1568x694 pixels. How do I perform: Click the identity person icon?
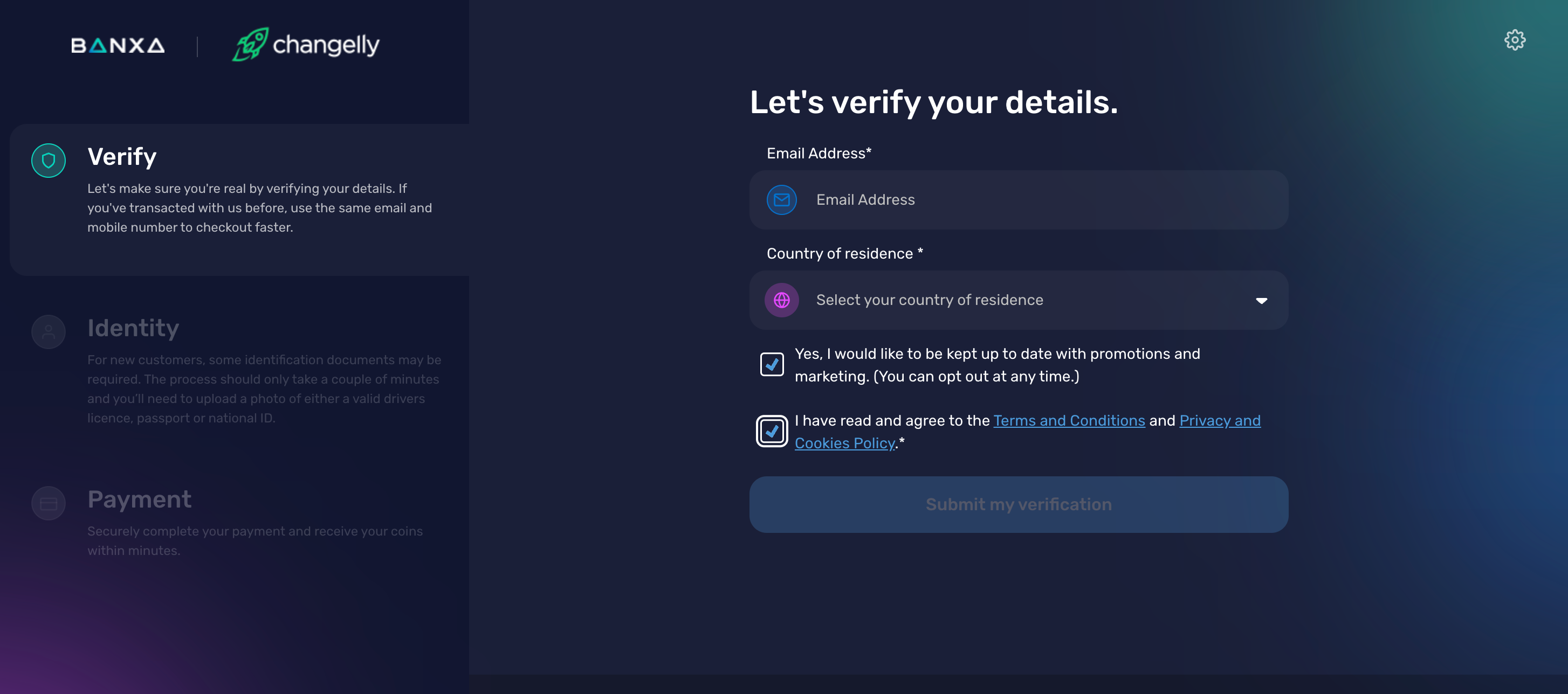click(x=48, y=332)
